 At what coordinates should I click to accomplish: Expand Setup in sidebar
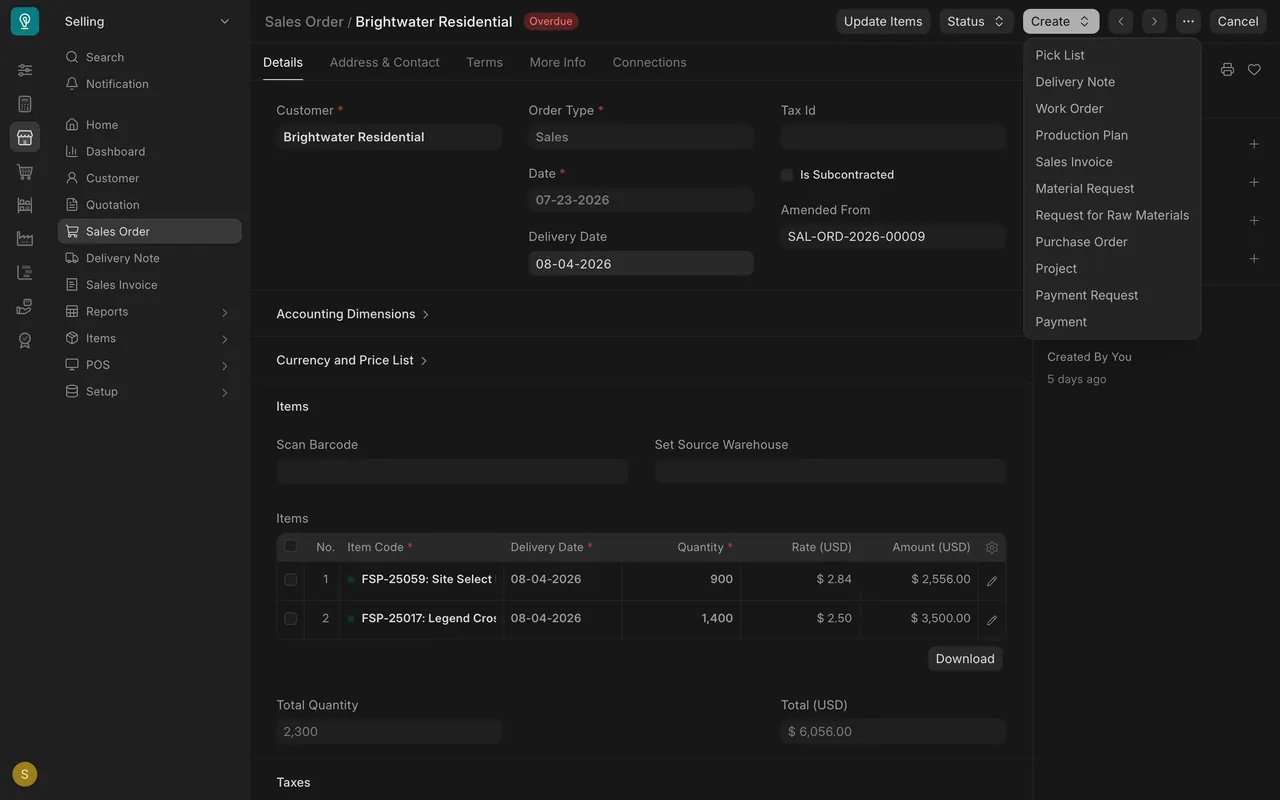pyautogui.click(x=150, y=392)
